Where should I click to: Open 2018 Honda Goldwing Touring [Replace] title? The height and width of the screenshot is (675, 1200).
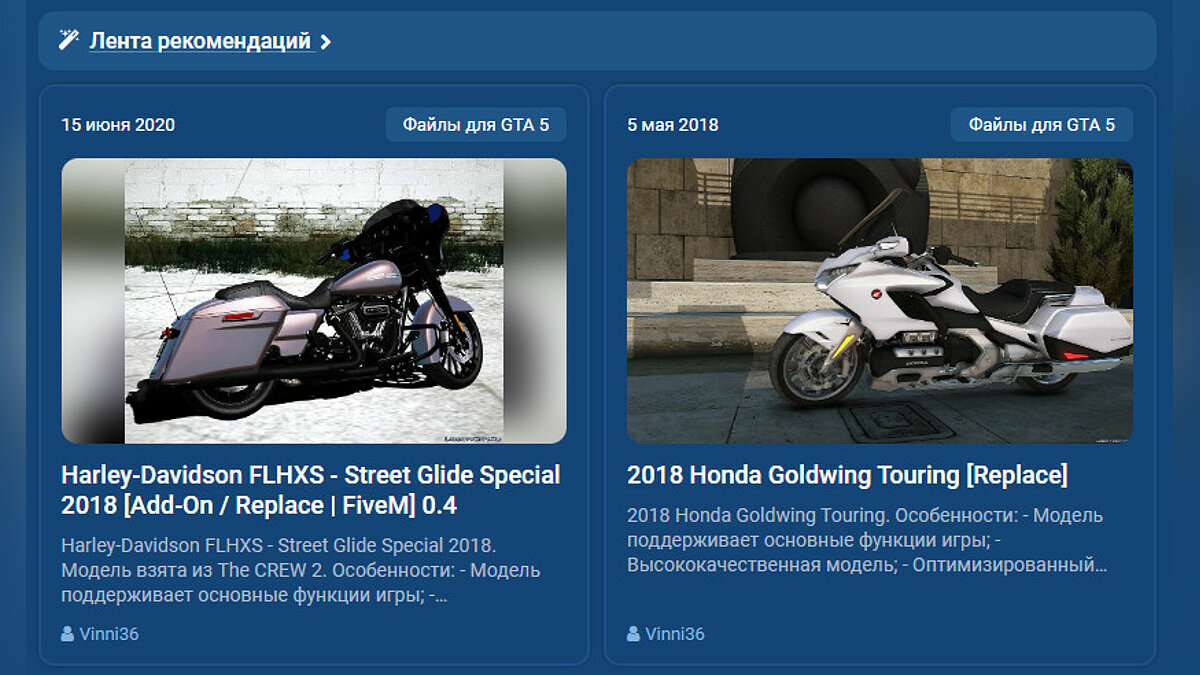(847, 475)
